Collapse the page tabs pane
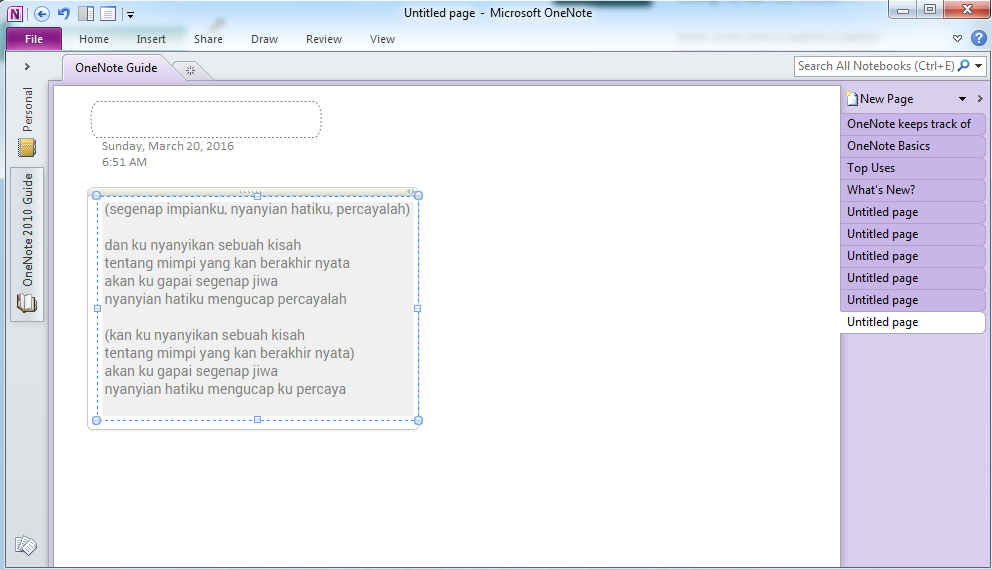992x570 pixels. point(980,99)
